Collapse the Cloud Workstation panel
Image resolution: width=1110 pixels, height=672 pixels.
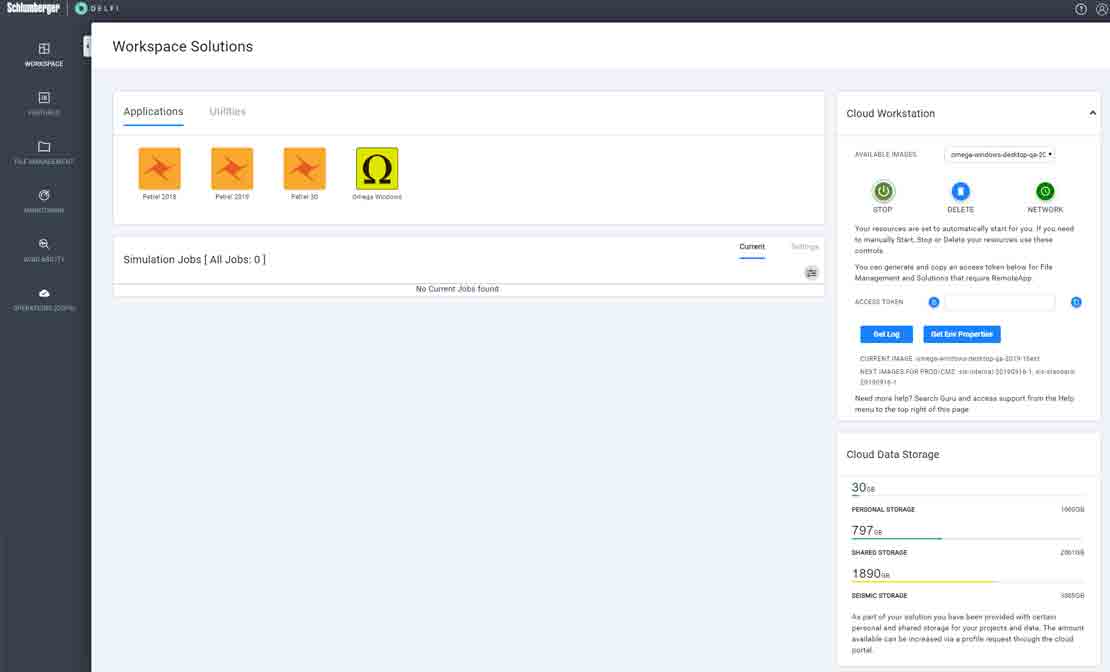(x=1092, y=114)
